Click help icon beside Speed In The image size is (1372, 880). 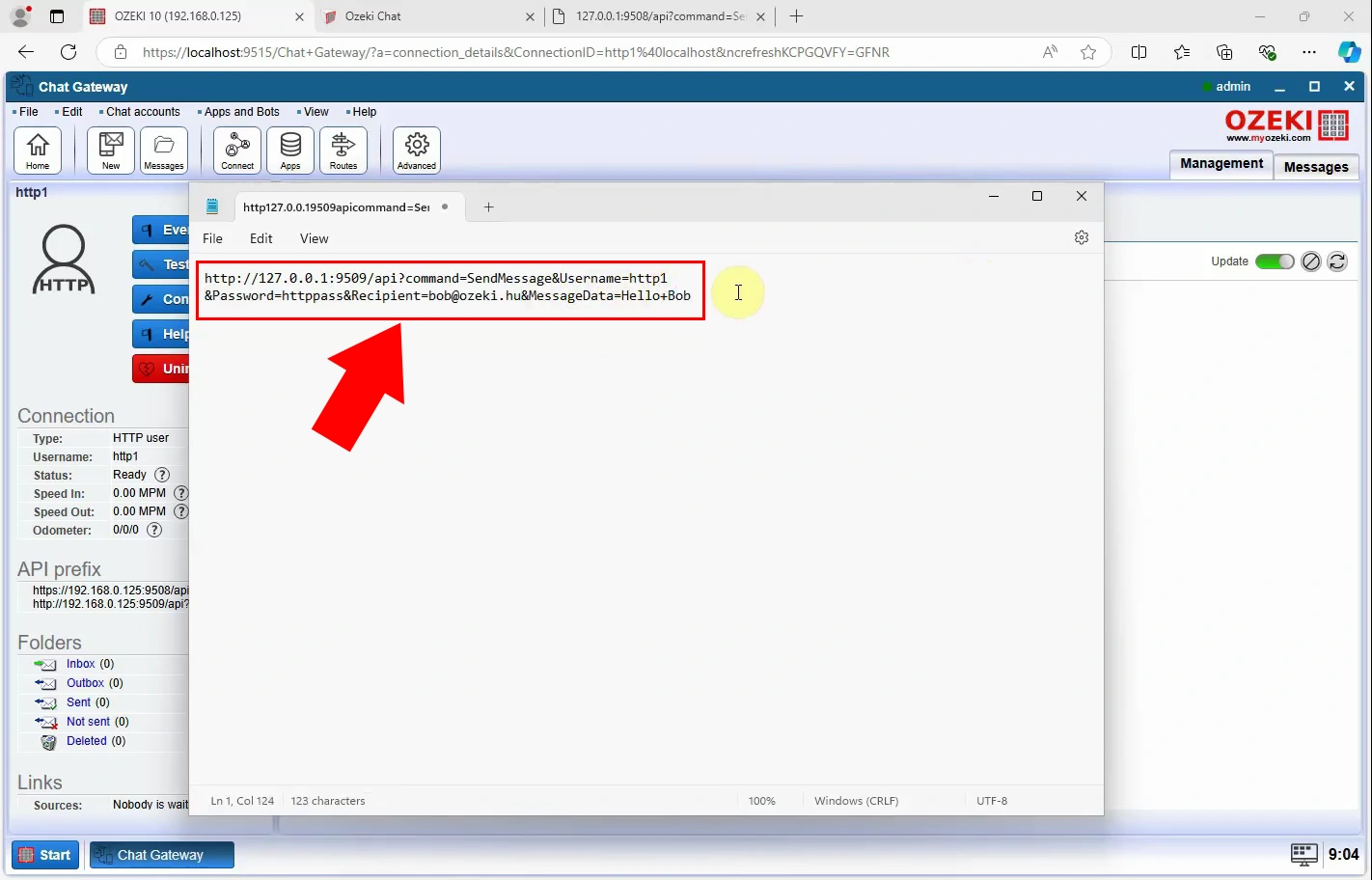[180, 493]
